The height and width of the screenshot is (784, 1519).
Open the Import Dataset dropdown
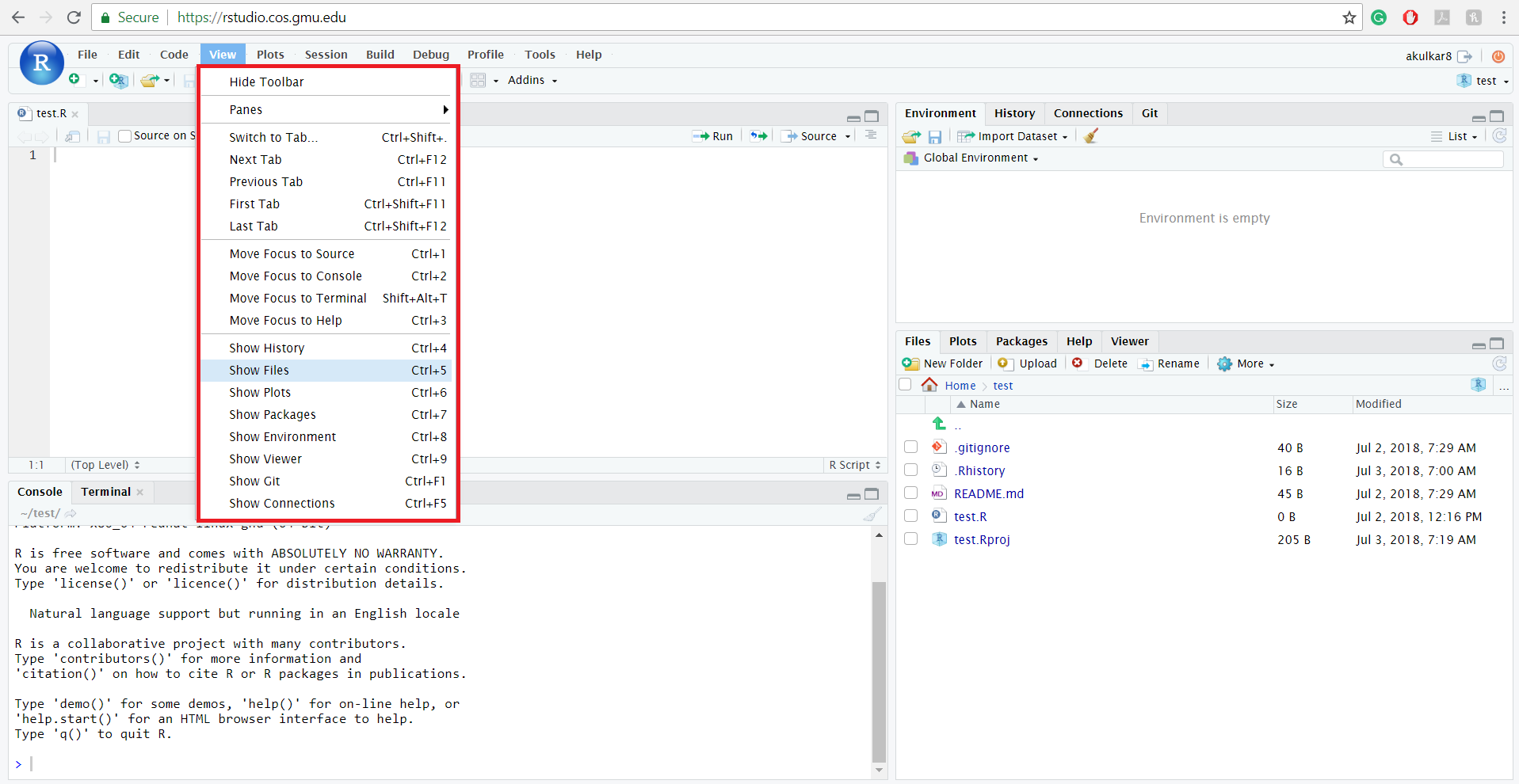(x=1013, y=136)
